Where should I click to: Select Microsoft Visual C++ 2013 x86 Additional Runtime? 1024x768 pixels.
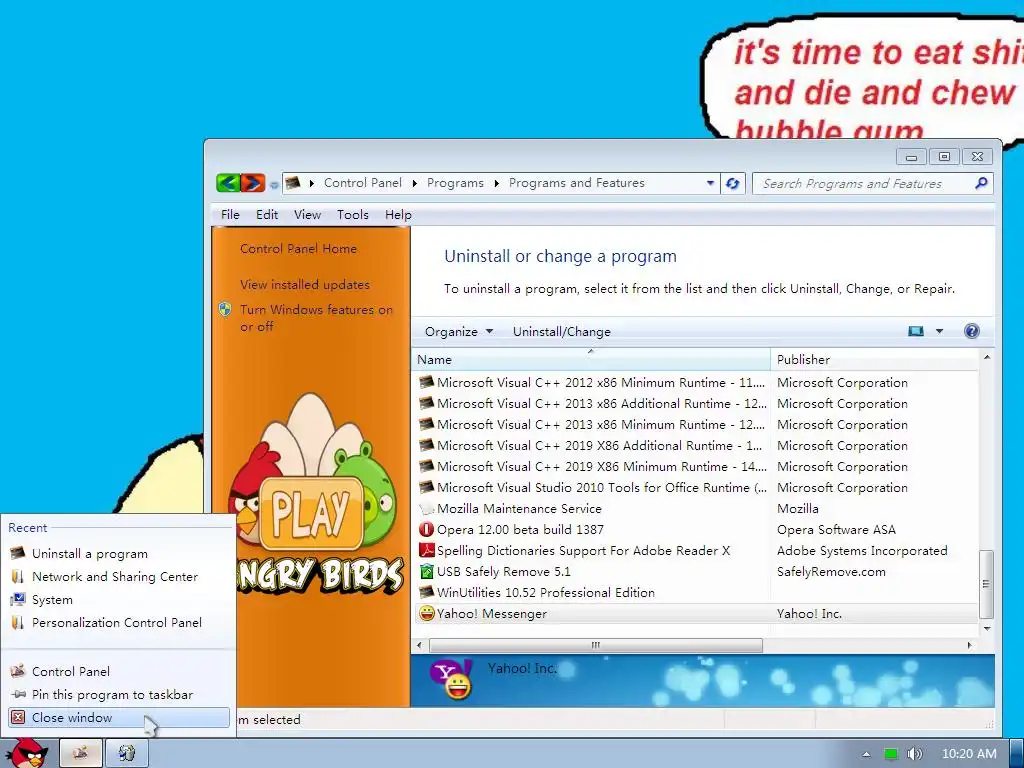[x=601, y=404]
